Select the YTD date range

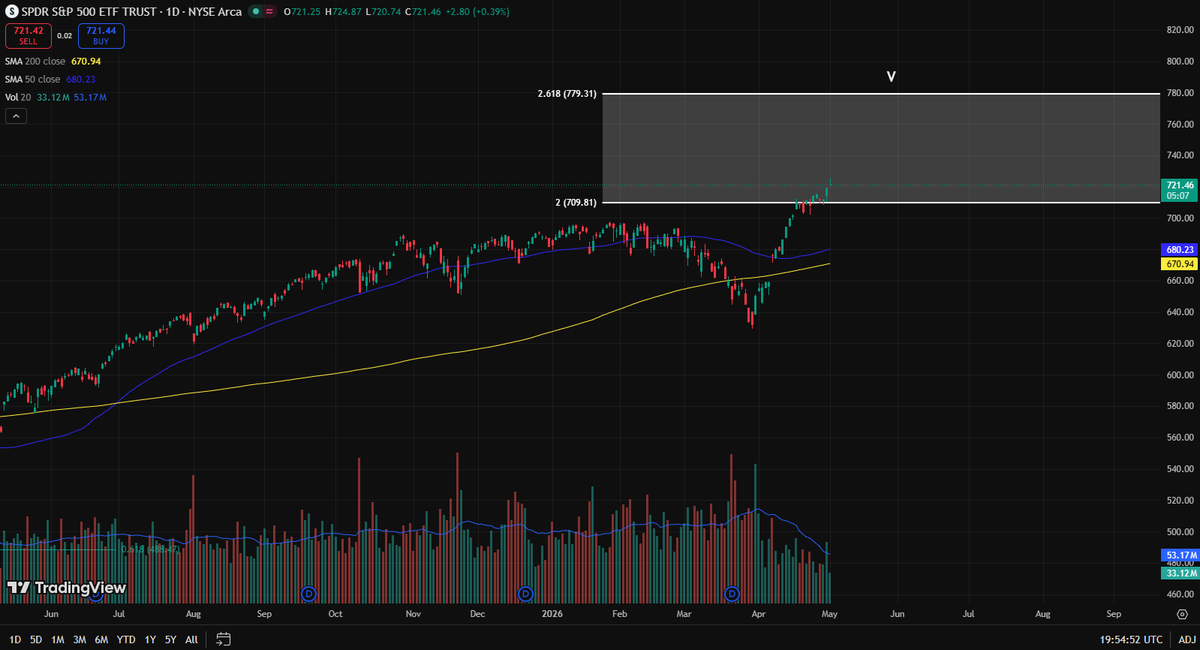[x=126, y=638]
